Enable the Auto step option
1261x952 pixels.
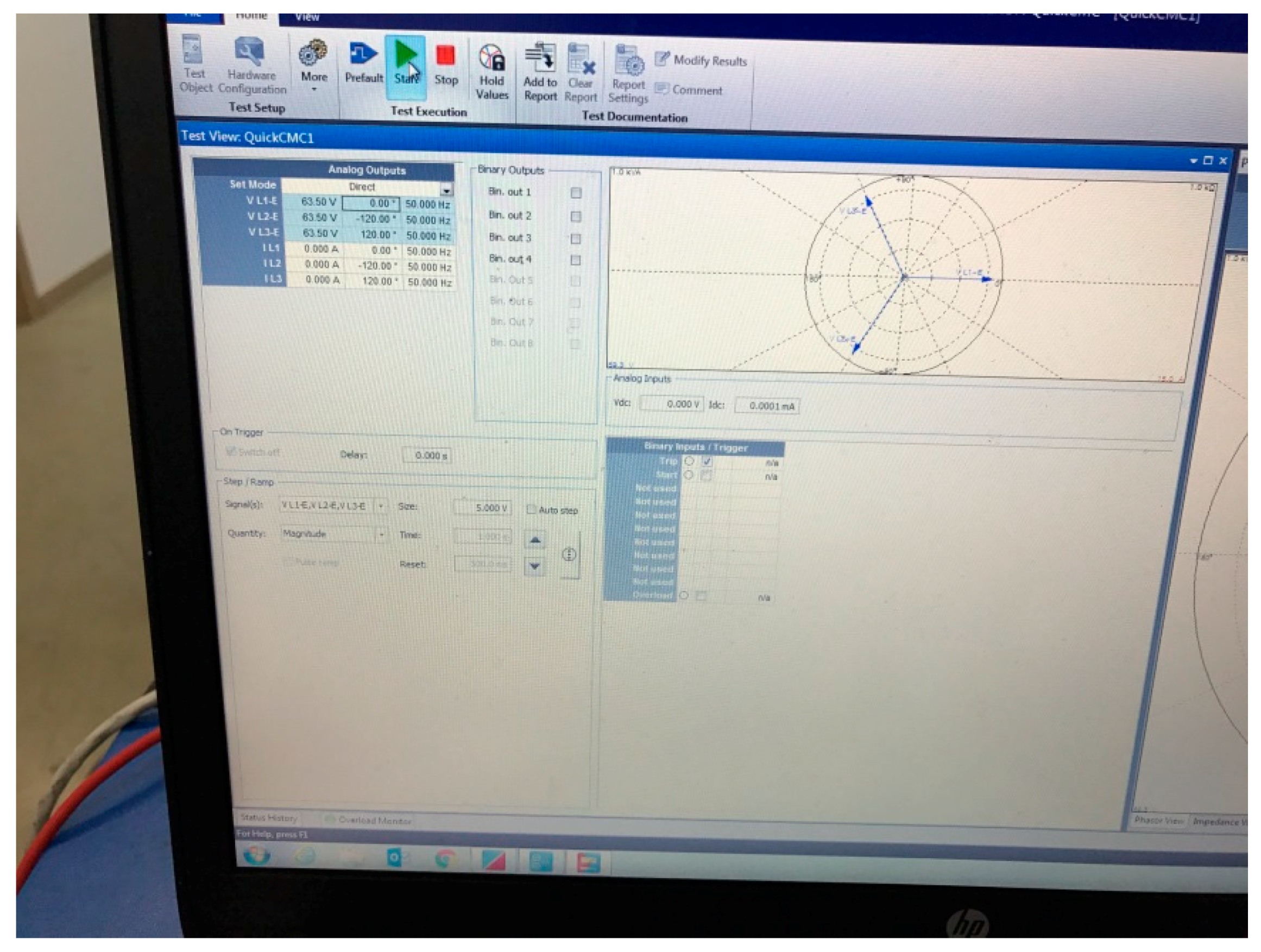(x=532, y=510)
